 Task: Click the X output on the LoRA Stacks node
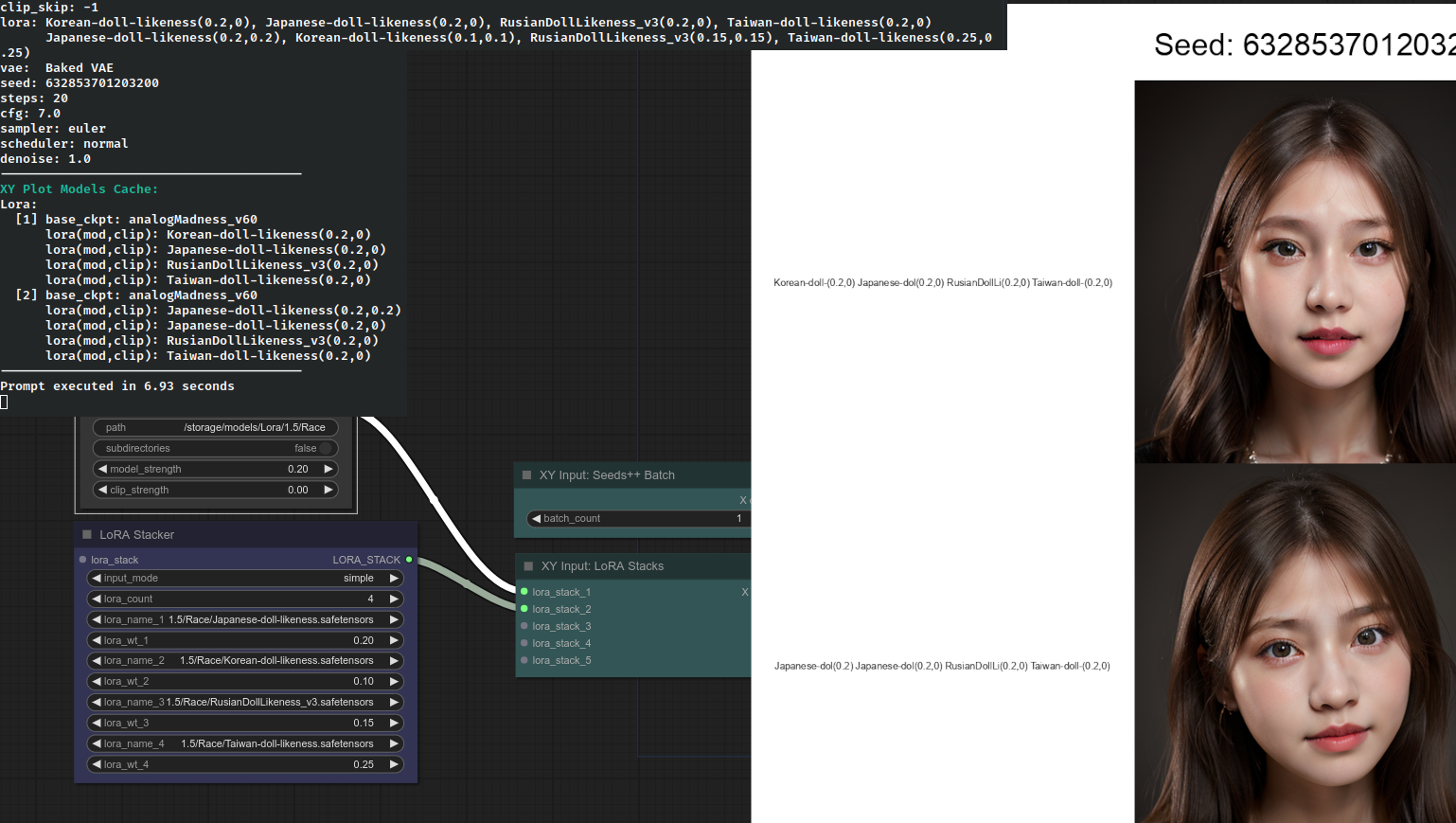pos(745,592)
